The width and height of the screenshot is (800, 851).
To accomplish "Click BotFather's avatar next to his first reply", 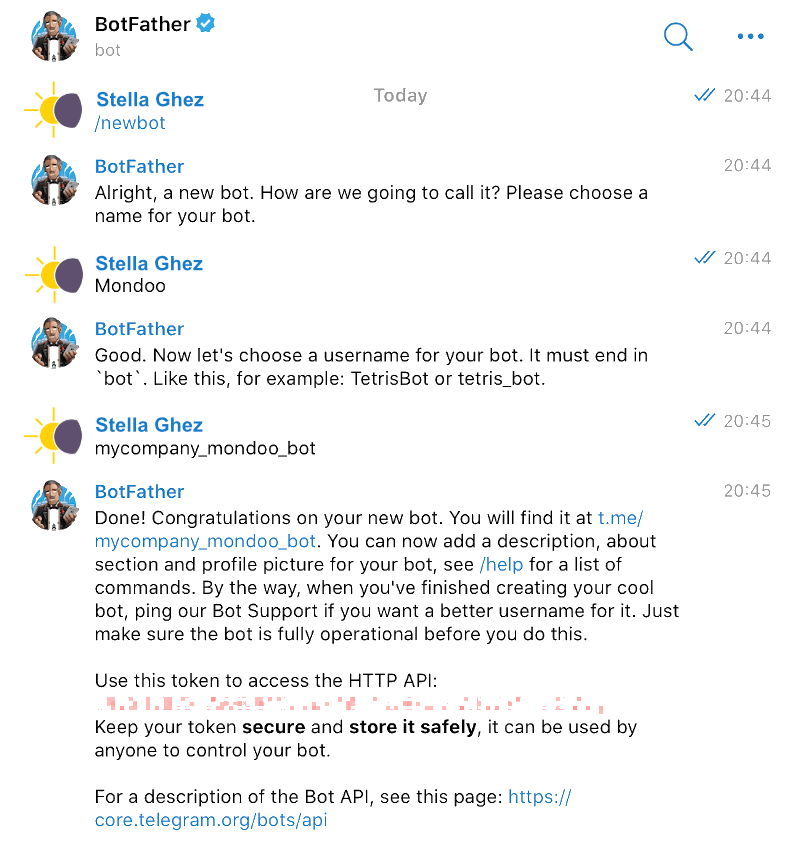I will (x=54, y=178).
